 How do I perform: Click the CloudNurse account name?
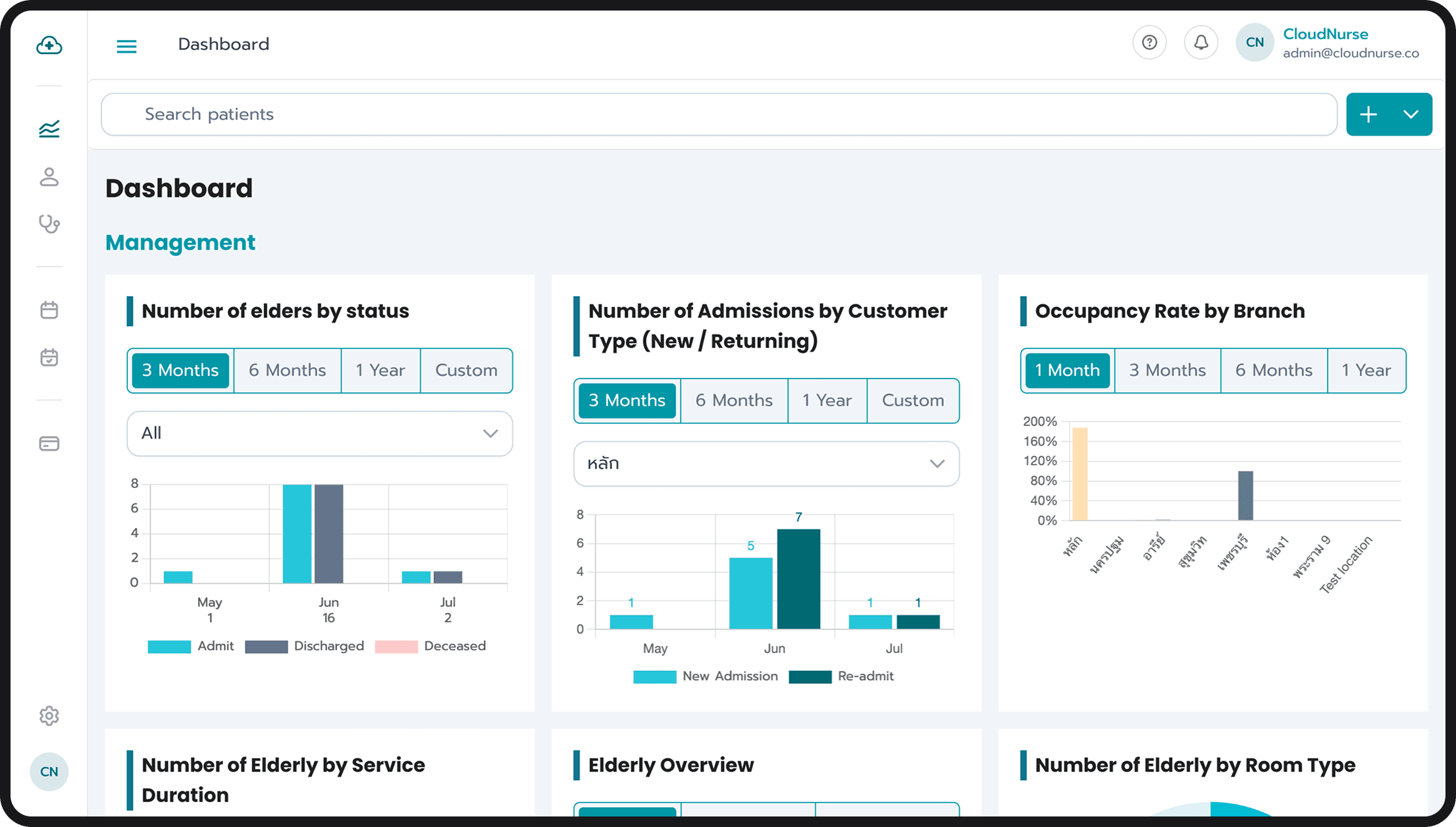(x=1326, y=34)
